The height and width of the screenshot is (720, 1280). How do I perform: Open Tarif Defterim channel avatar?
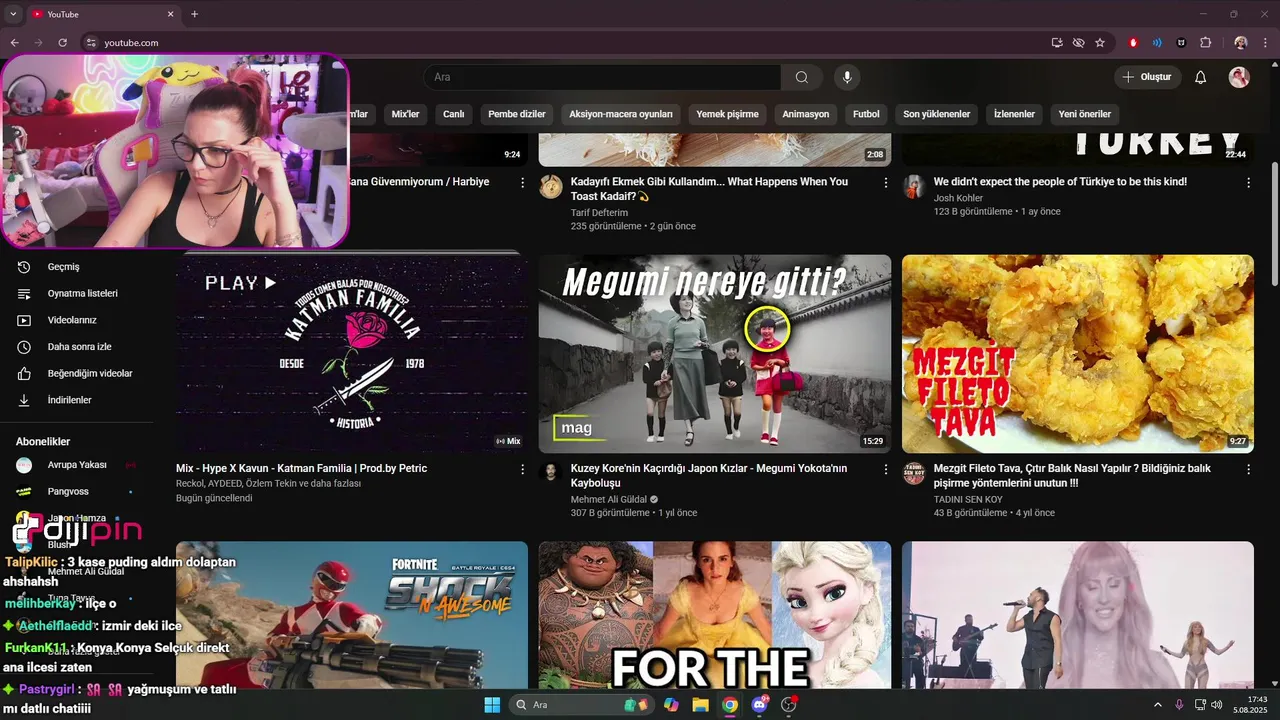(x=550, y=187)
